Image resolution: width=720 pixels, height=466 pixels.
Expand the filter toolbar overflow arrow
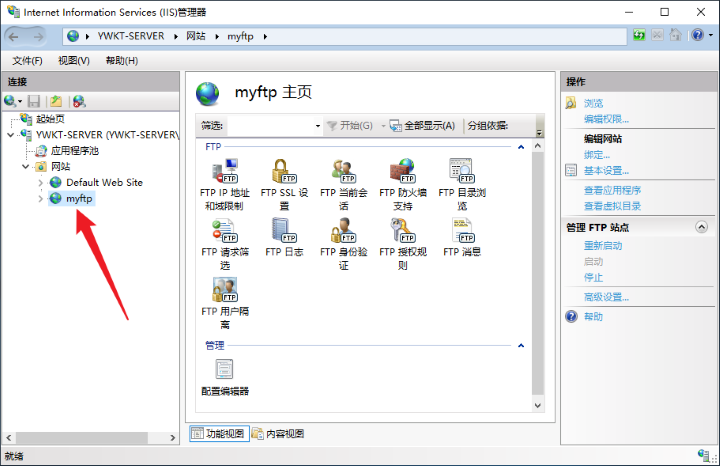pos(540,132)
